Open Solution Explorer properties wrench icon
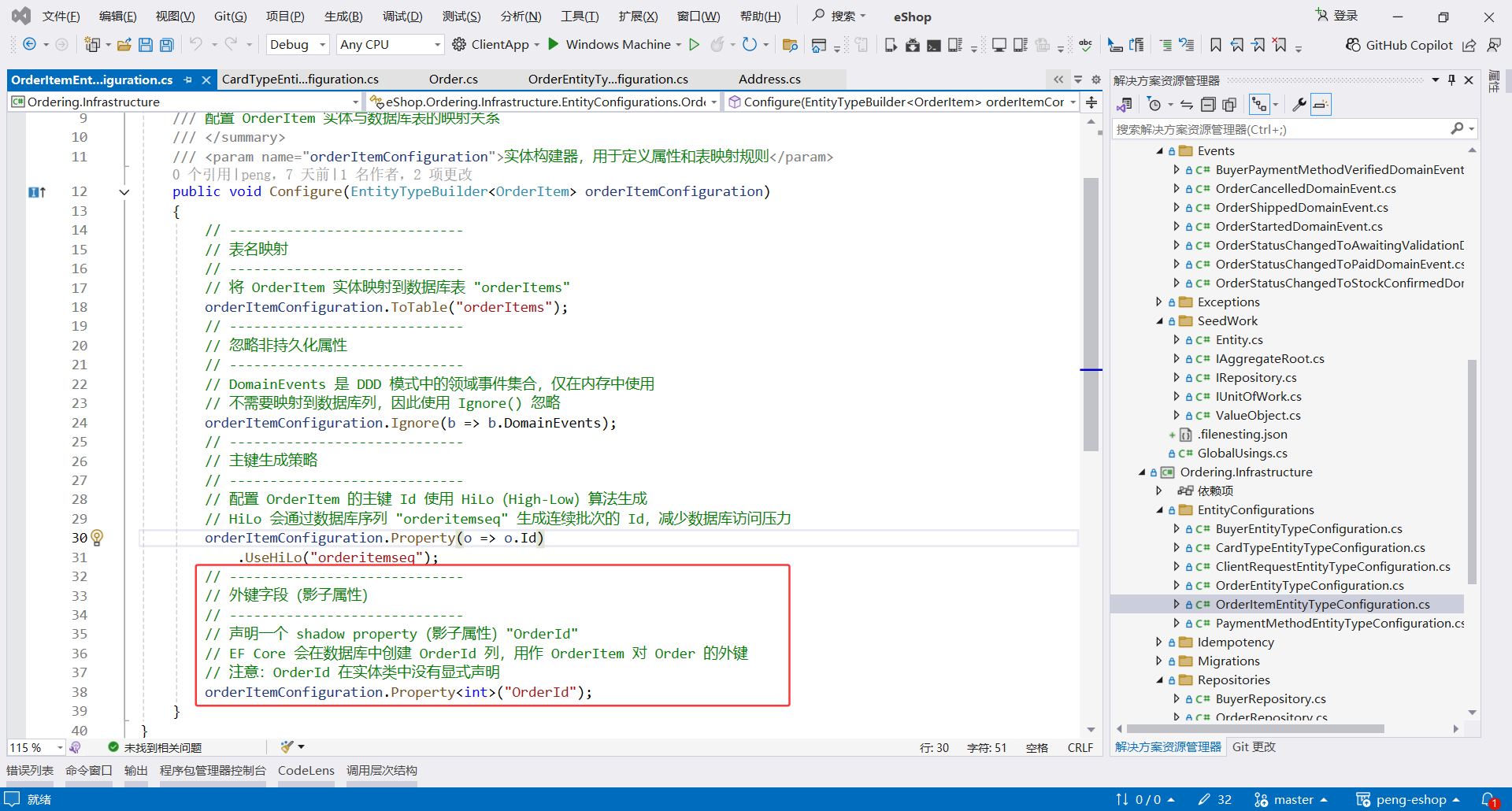 click(1299, 105)
